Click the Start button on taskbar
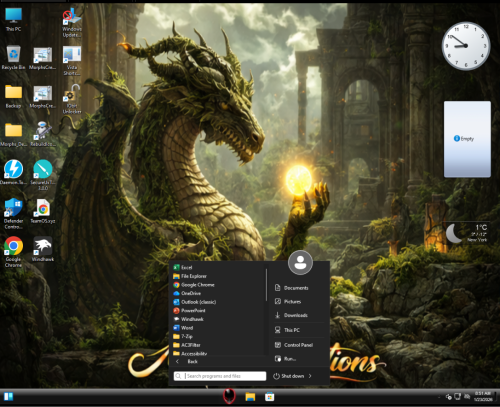500x407 pixels. (9, 397)
